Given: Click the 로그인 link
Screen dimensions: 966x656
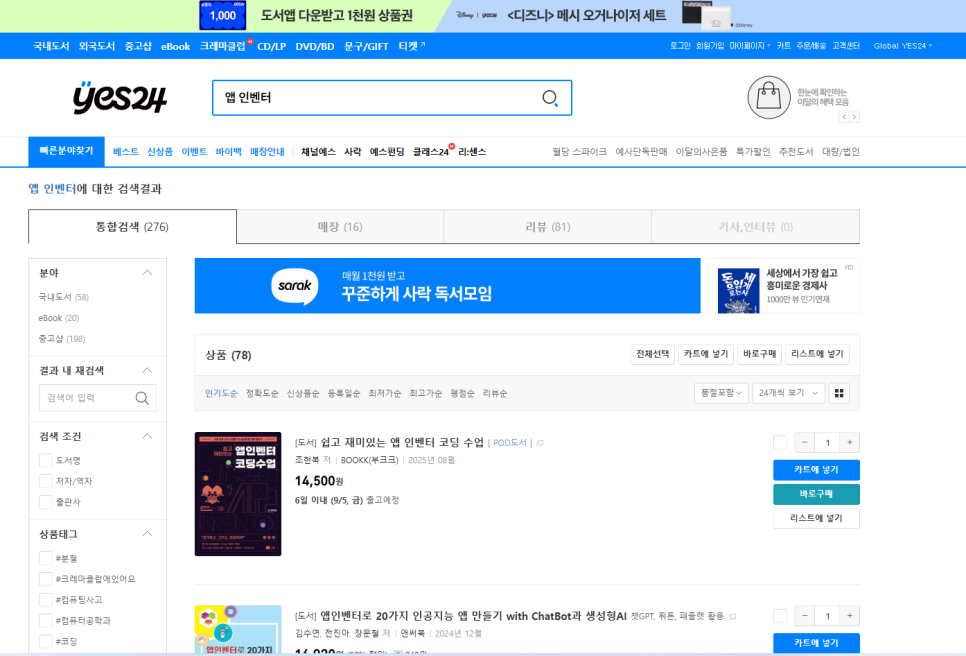Looking at the screenshot, I should pos(680,46).
